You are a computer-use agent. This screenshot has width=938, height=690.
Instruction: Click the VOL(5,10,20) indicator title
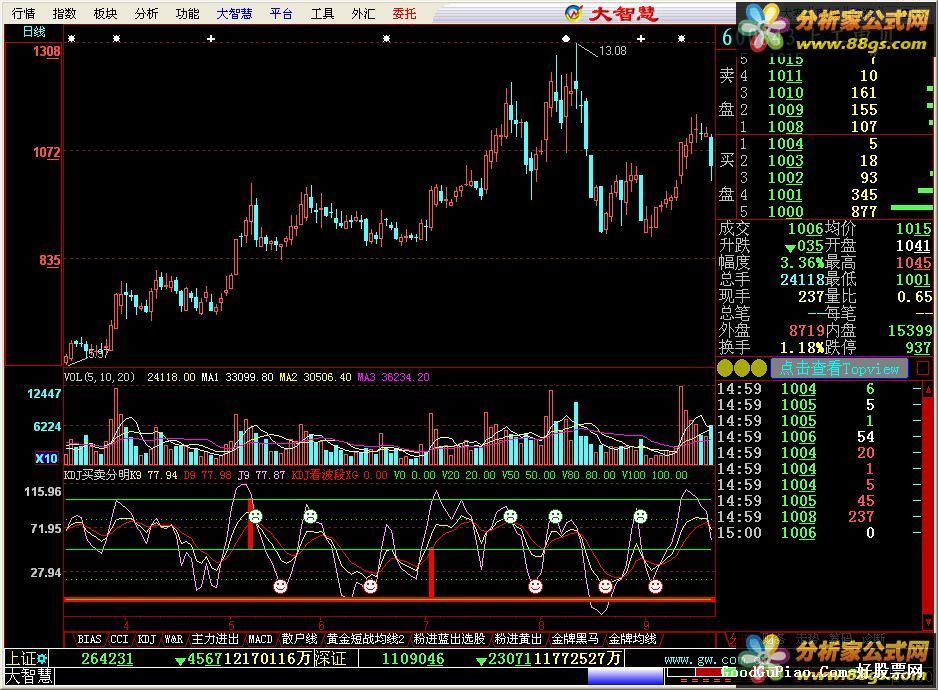pos(99,377)
